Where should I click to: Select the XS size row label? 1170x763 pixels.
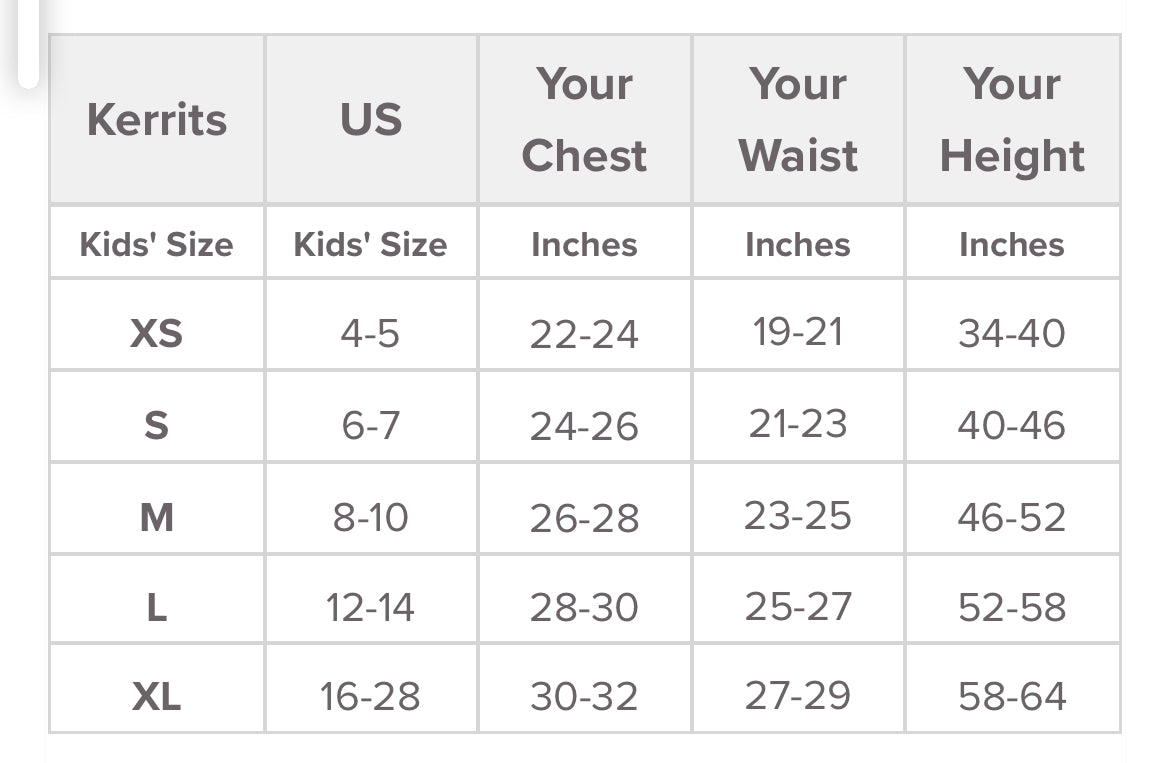pyautogui.click(x=157, y=333)
